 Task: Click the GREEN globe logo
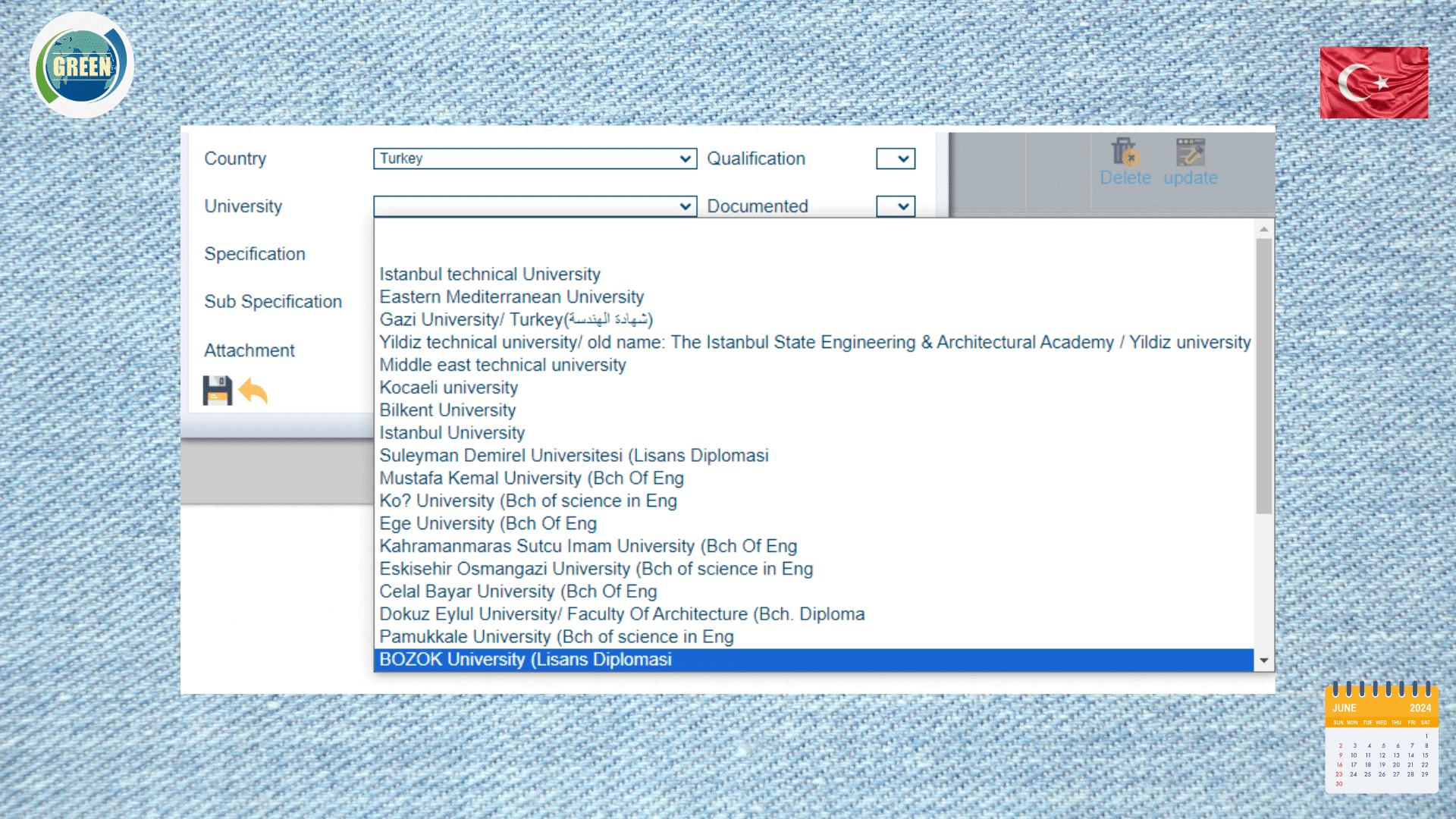coord(82,66)
